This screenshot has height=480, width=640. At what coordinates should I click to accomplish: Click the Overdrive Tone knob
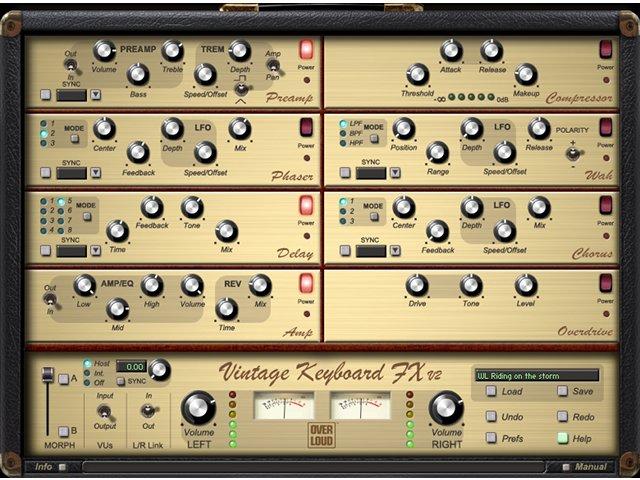[x=471, y=285]
